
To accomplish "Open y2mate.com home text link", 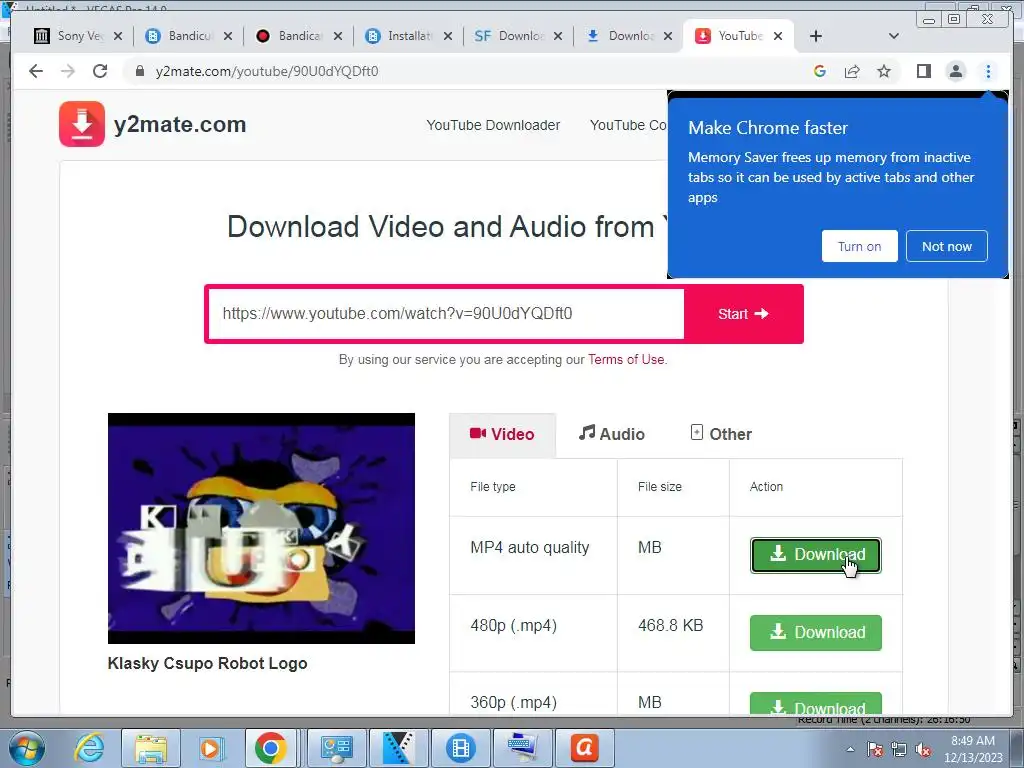I will point(180,124).
